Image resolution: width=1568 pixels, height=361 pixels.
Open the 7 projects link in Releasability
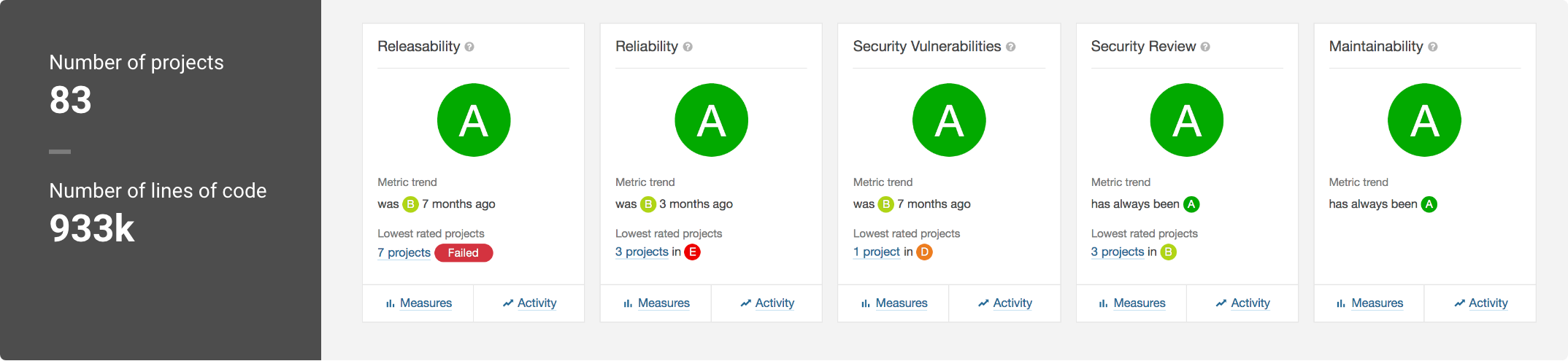tap(404, 252)
